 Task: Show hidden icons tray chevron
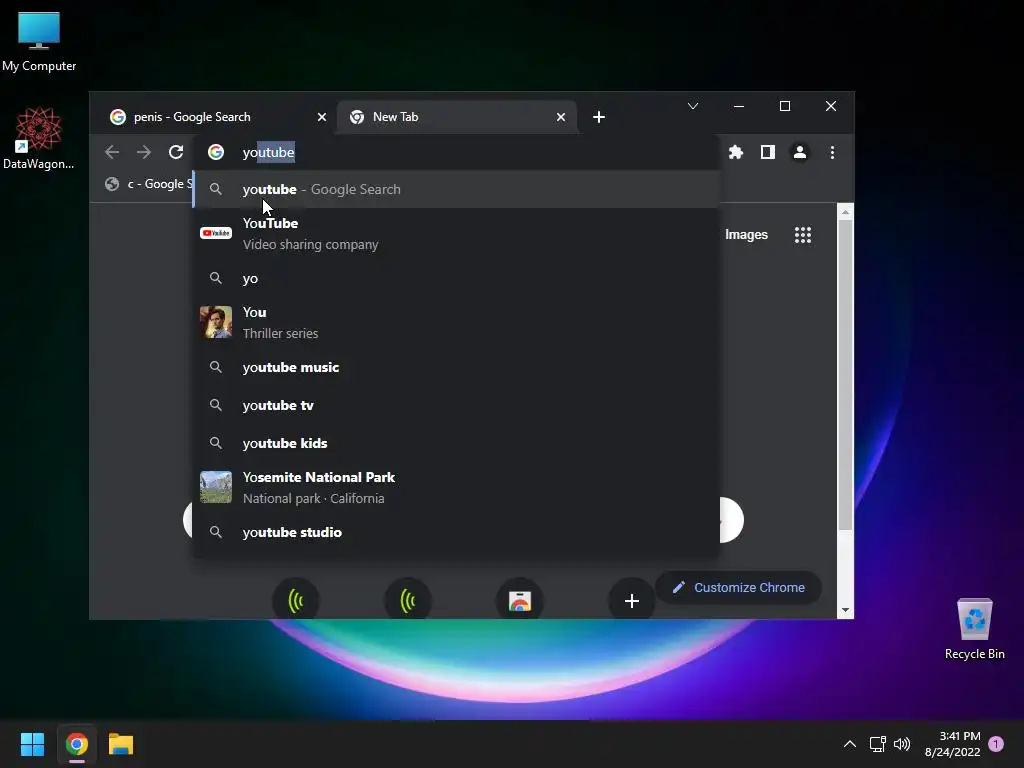tap(850, 744)
